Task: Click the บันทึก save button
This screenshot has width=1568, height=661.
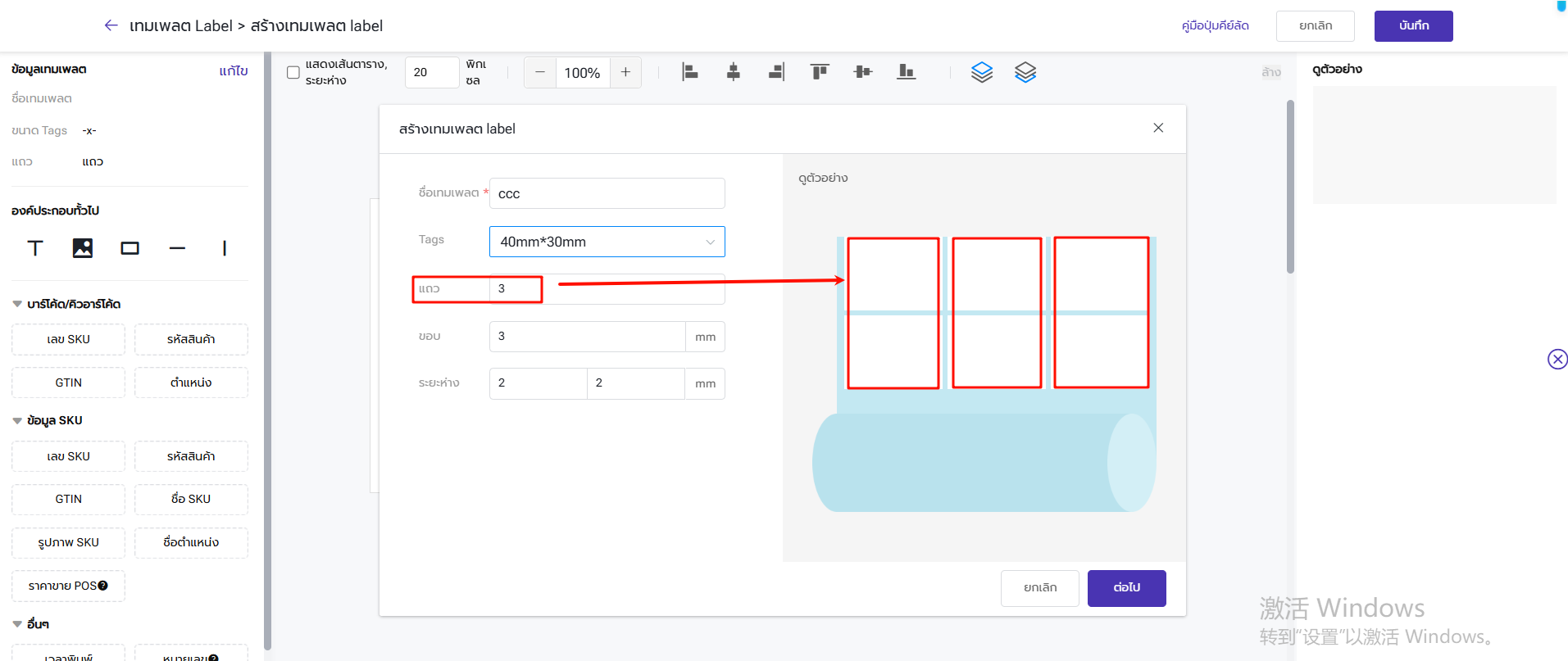Action: pos(1413,26)
